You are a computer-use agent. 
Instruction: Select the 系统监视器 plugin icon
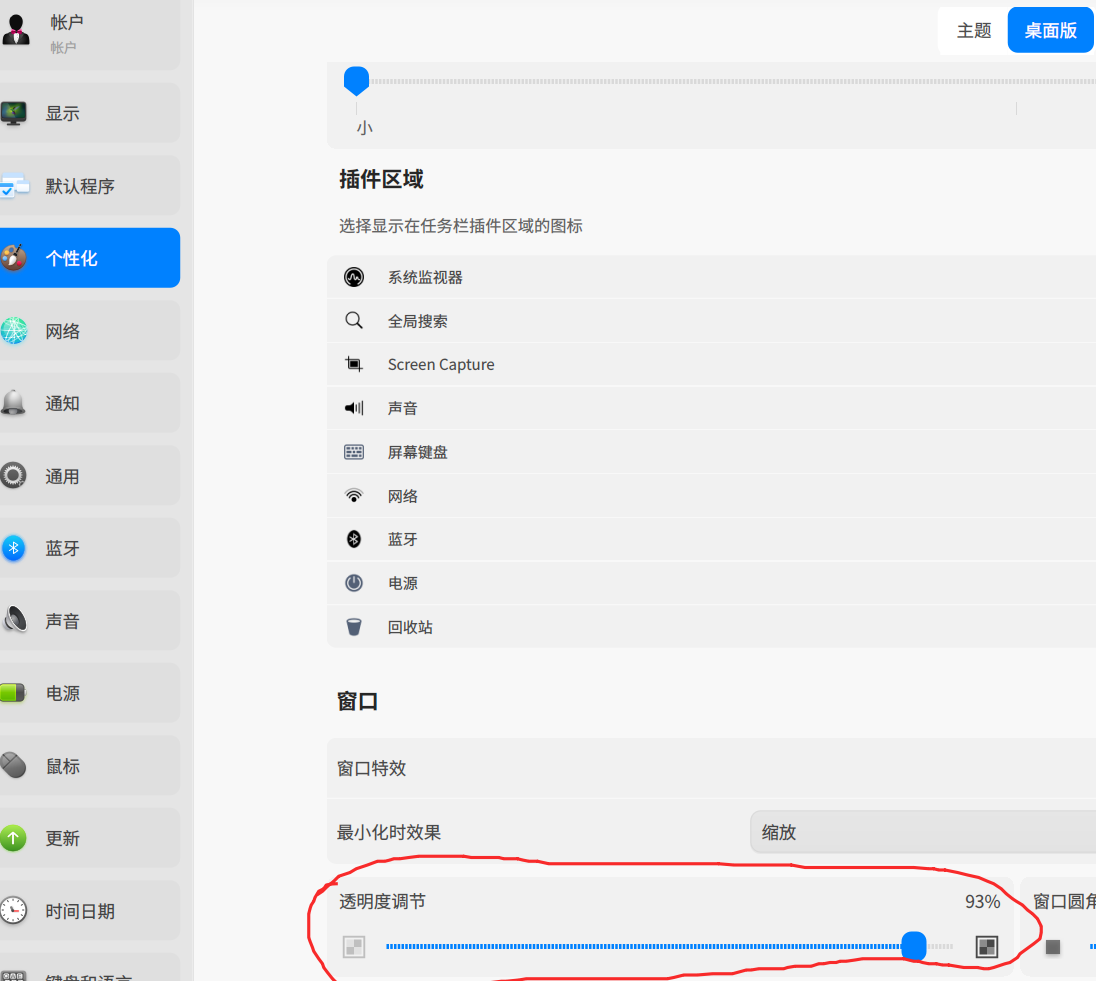[x=354, y=277]
